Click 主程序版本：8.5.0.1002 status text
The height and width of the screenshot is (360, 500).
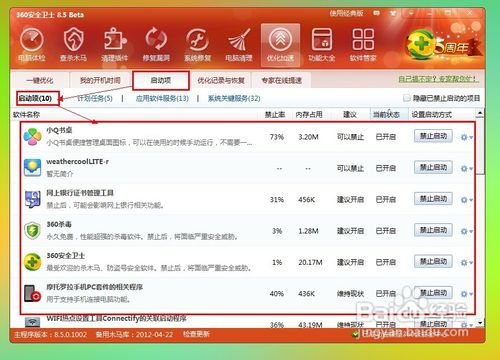tap(50, 334)
